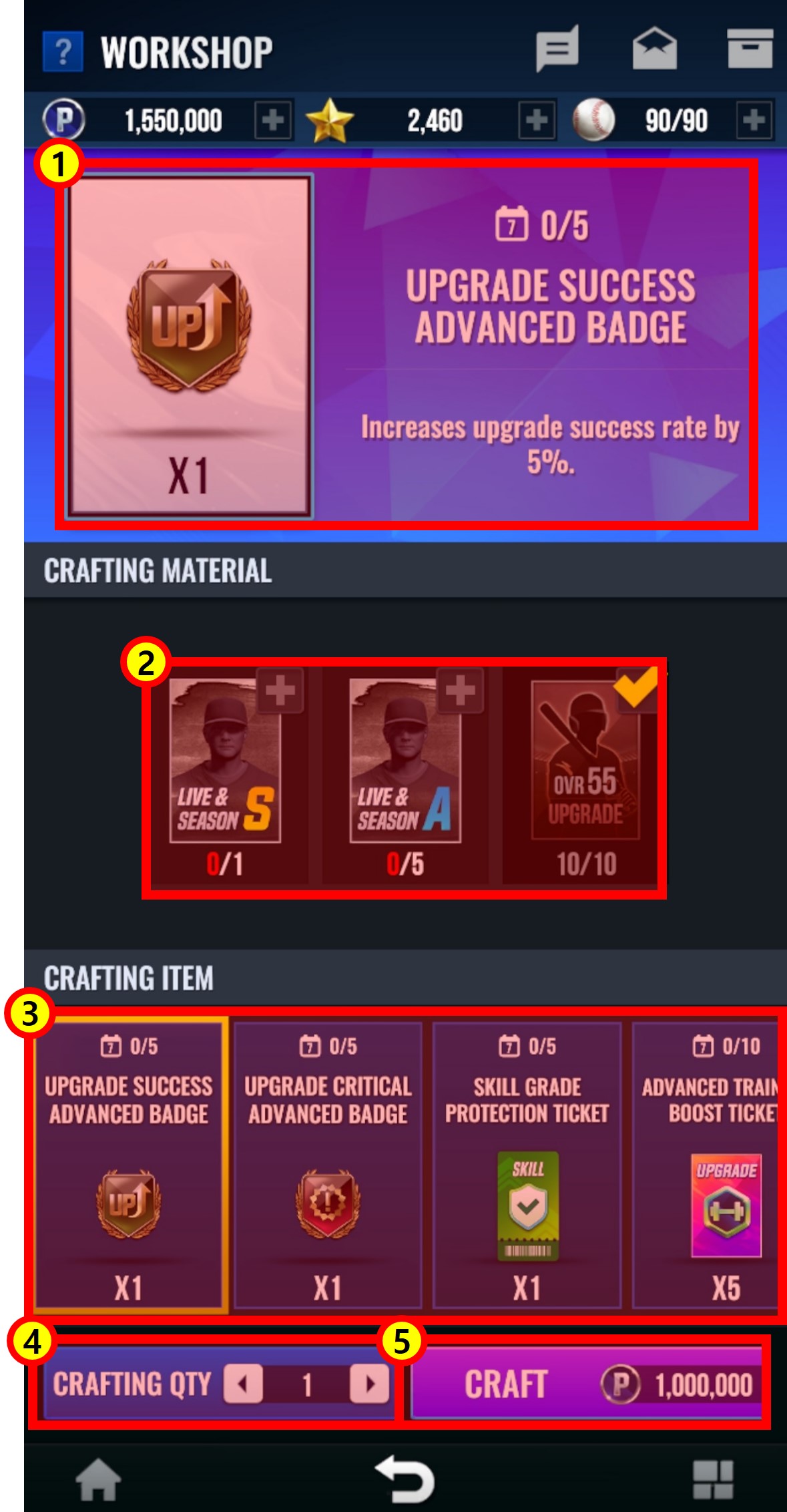The image size is (787, 1512).
Task: Select Upgrade Critical Advanced Badge item
Action: [x=328, y=1165]
